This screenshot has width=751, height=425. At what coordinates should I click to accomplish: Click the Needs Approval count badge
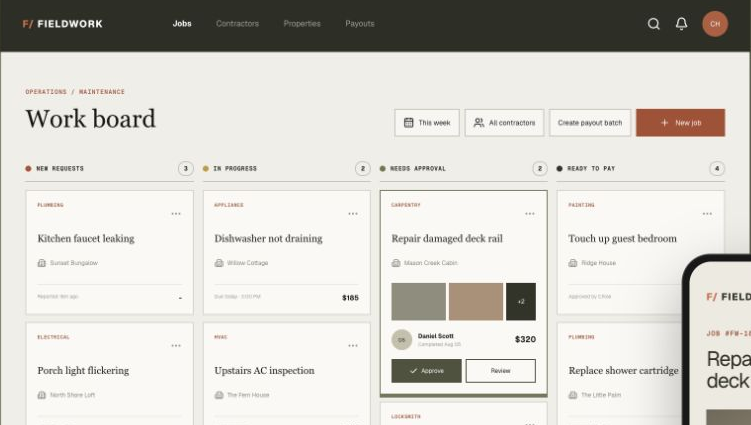point(540,169)
